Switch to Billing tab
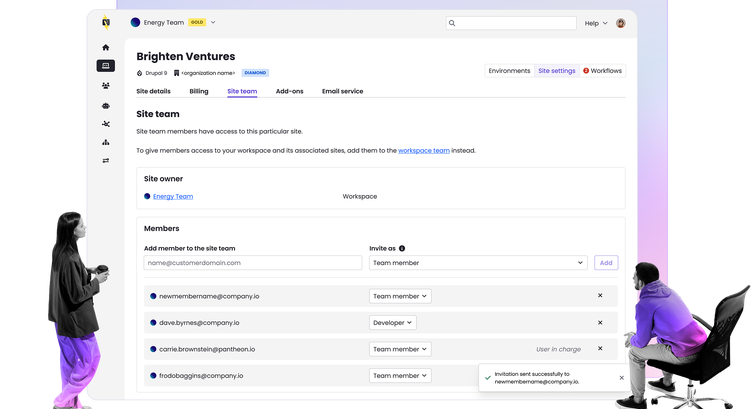This screenshot has height=409, width=756. point(199,91)
